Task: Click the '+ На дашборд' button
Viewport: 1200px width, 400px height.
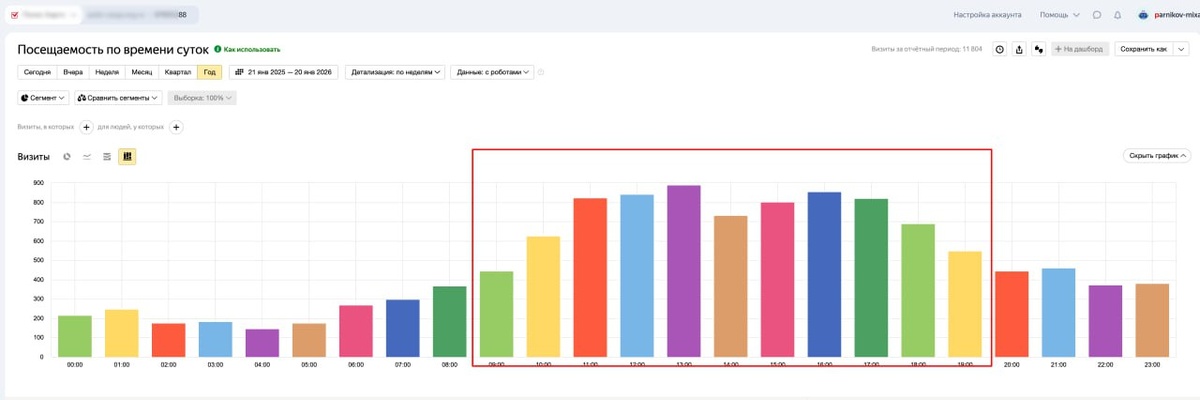Action: pos(1080,49)
